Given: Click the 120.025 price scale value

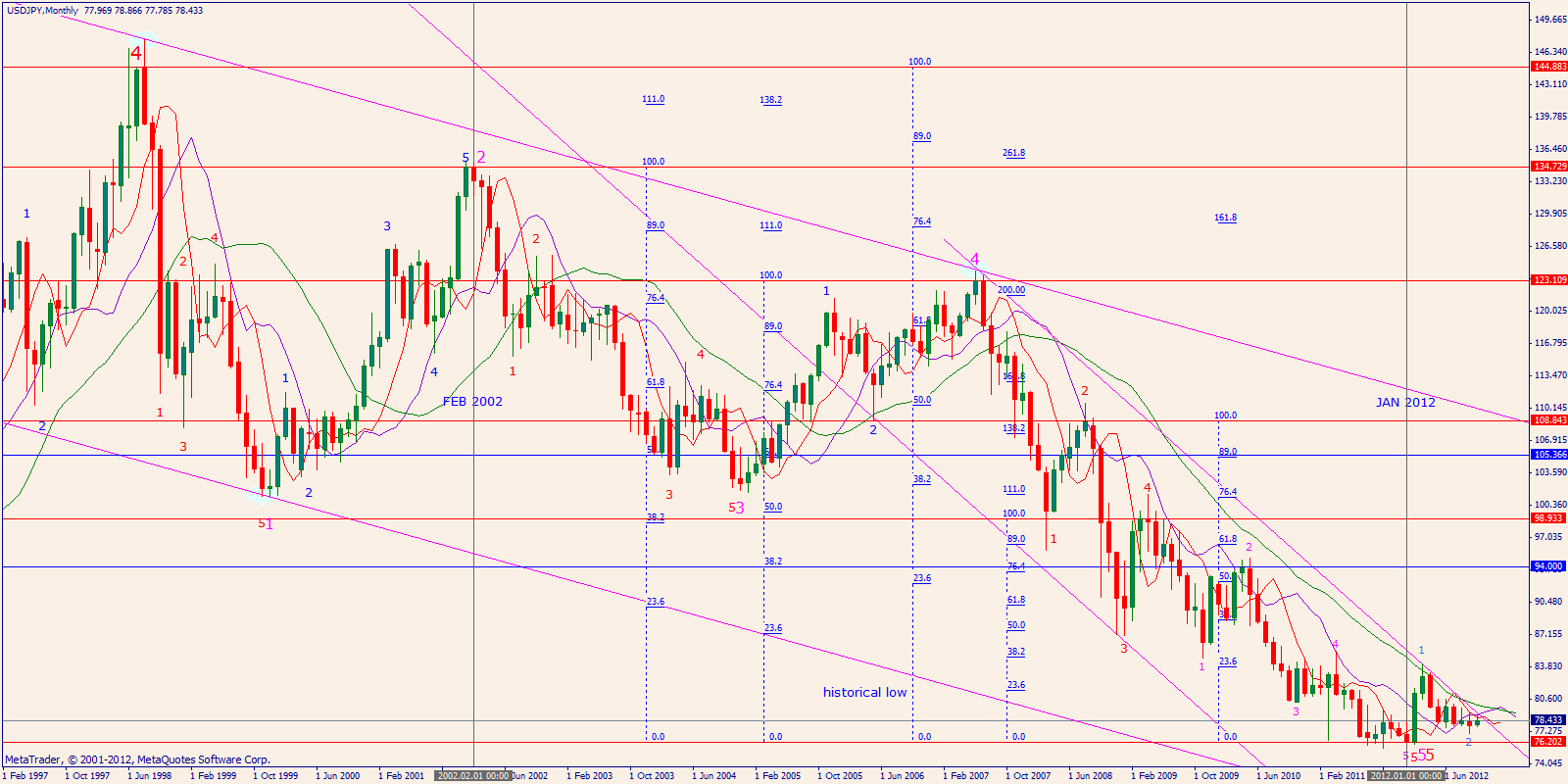Looking at the screenshot, I should point(1550,311).
